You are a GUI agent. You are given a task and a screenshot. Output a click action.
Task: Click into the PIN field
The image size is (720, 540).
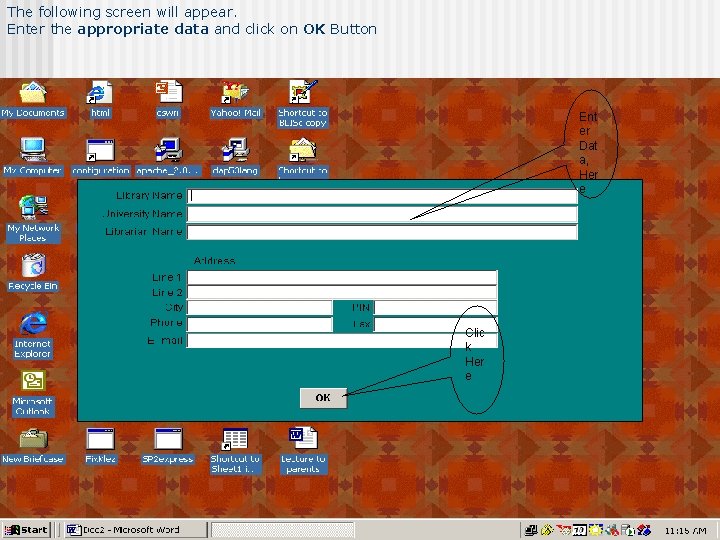[x=435, y=308]
